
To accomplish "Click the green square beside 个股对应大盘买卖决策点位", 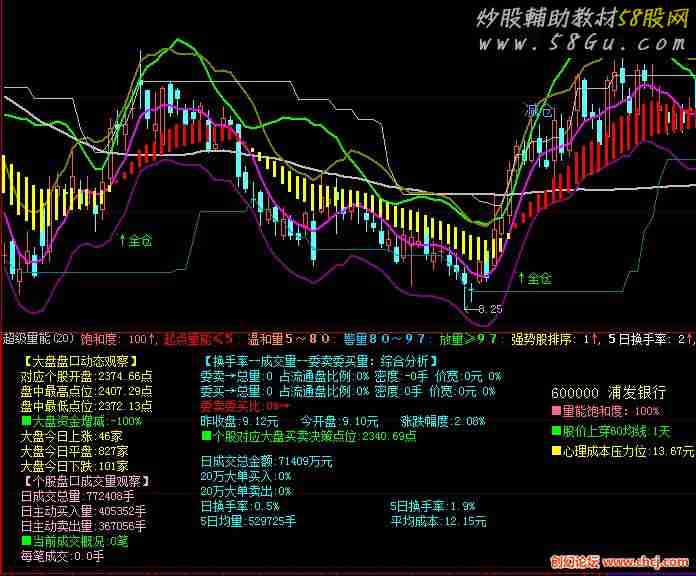I will 206,435.
